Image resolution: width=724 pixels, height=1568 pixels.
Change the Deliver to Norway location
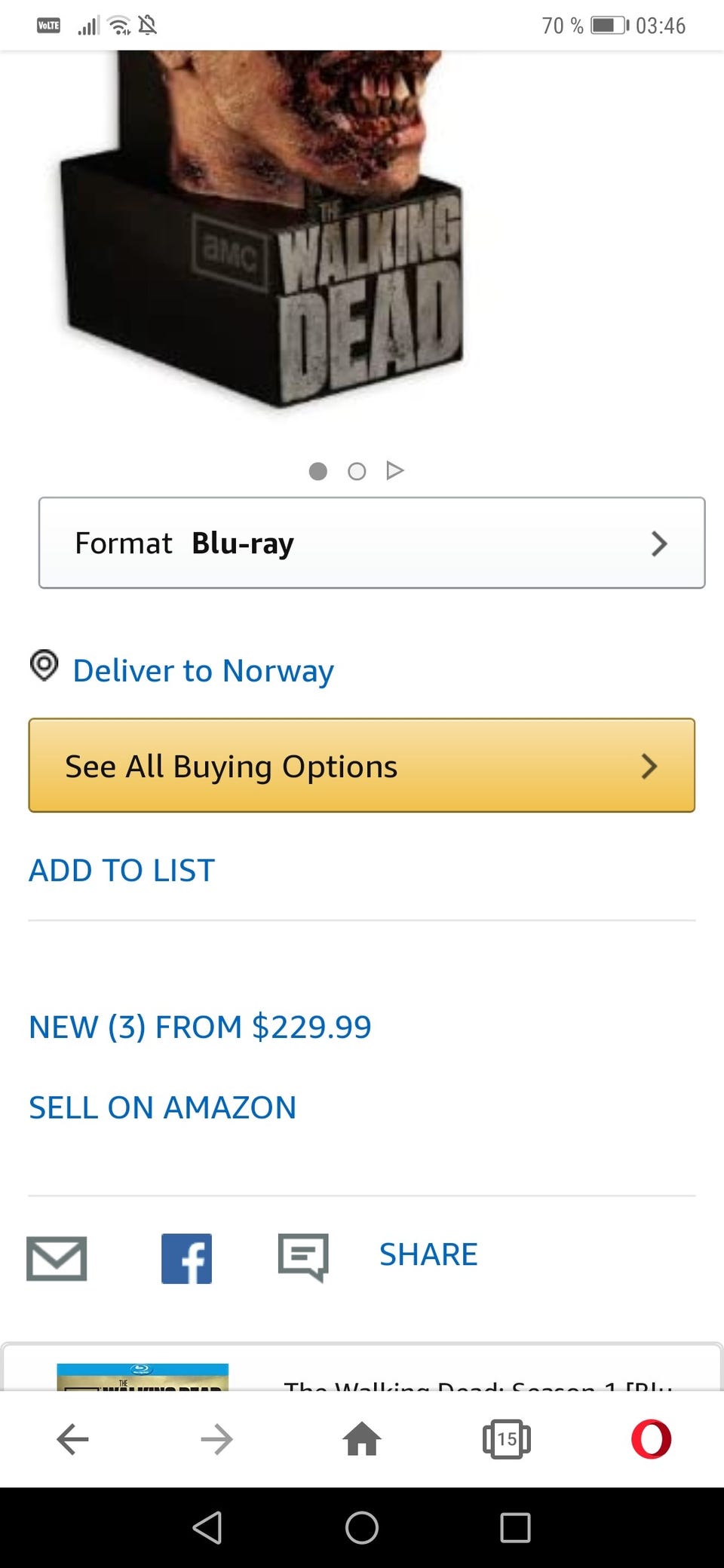pos(203,670)
